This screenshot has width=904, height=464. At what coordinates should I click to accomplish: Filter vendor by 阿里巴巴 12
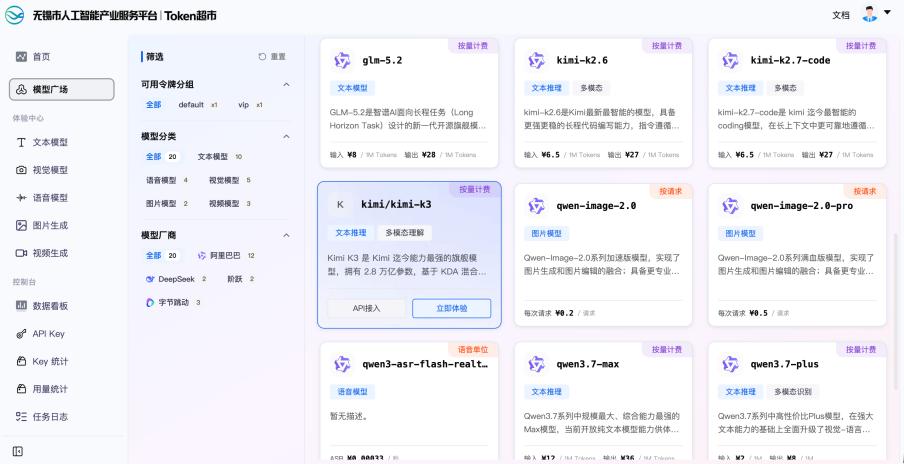click(226, 255)
